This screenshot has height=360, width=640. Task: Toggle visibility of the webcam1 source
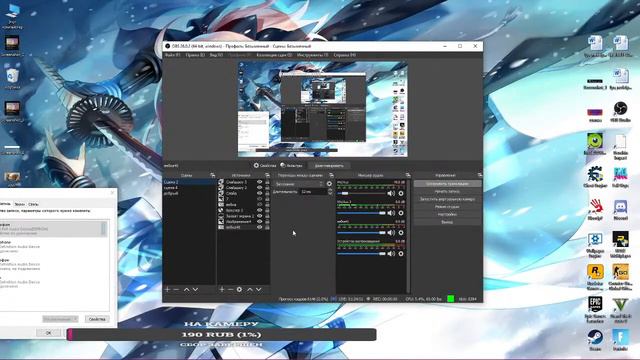(259, 227)
